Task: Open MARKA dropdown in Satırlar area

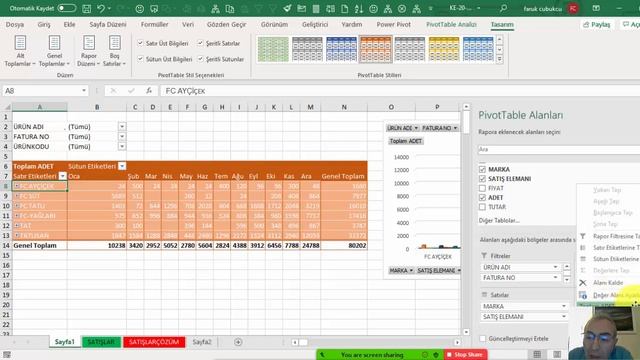Action: (564, 306)
